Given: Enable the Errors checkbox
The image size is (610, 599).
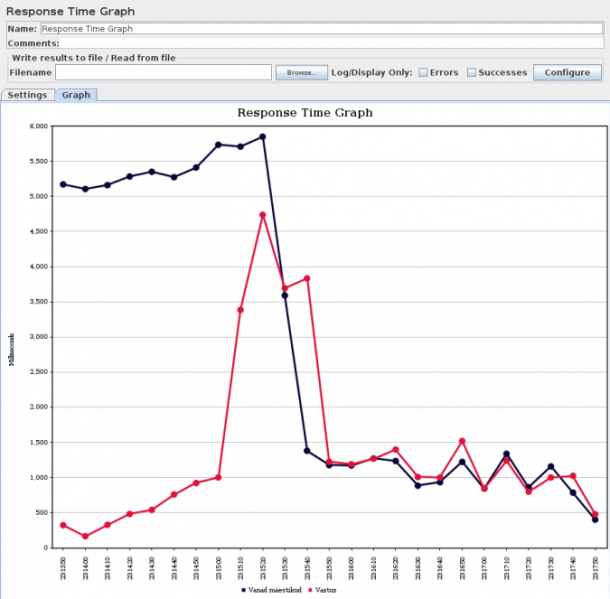Looking at the screenshot, I should pos(423,73).
